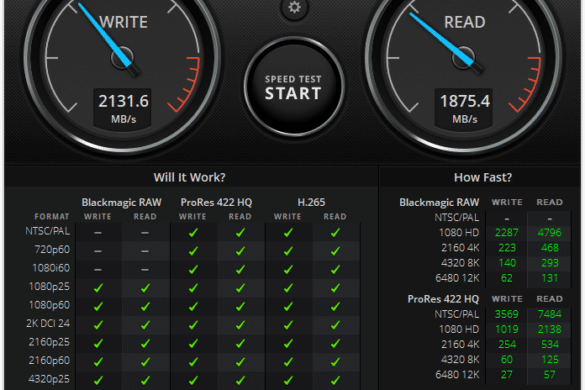This screenshot has width=585, height=390.
Task: Click the FORMAT column header
Action: point(52,216)
